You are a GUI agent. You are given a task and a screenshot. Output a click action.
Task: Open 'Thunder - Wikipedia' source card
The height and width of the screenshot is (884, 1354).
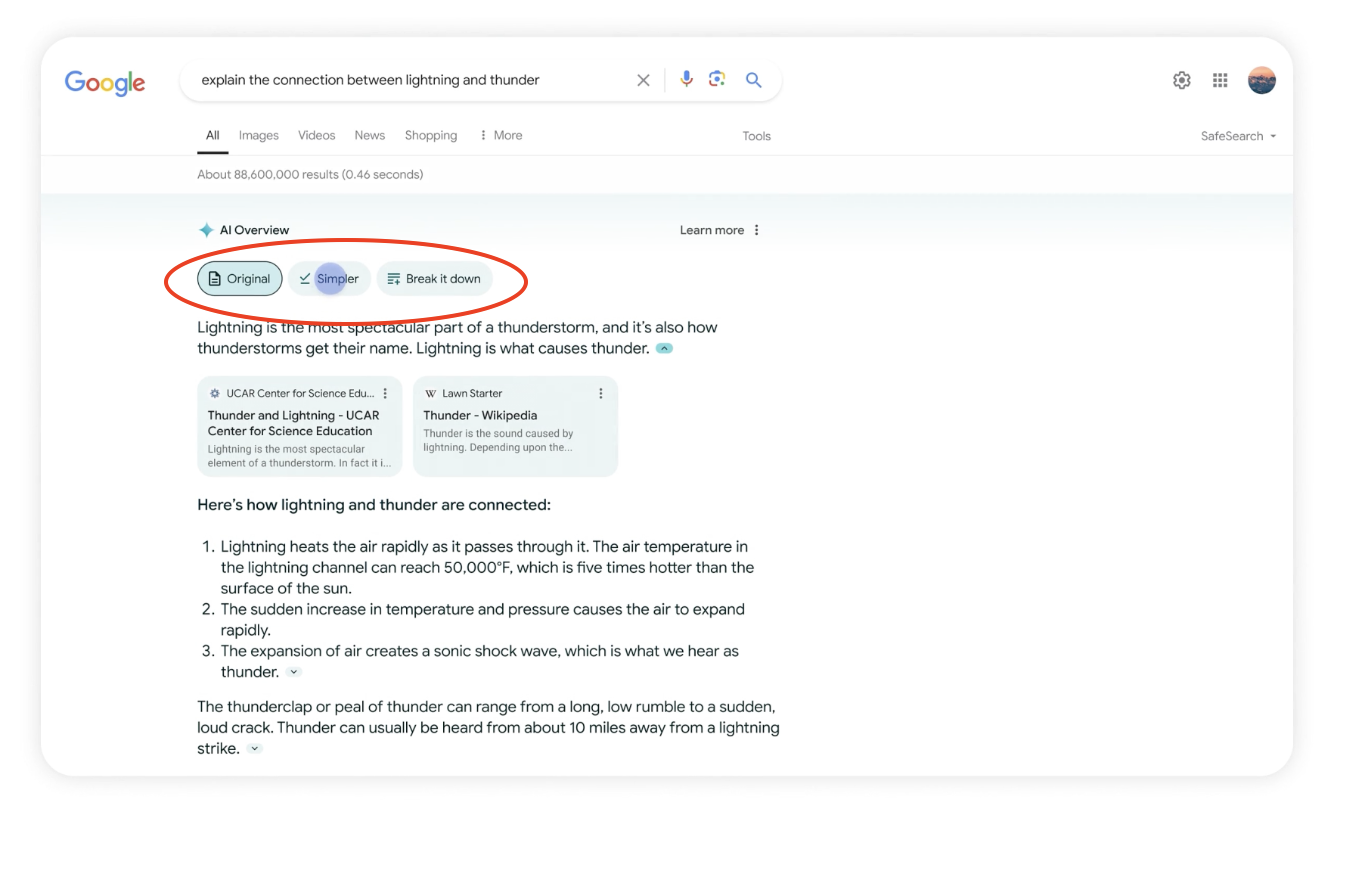coord(515,426)
